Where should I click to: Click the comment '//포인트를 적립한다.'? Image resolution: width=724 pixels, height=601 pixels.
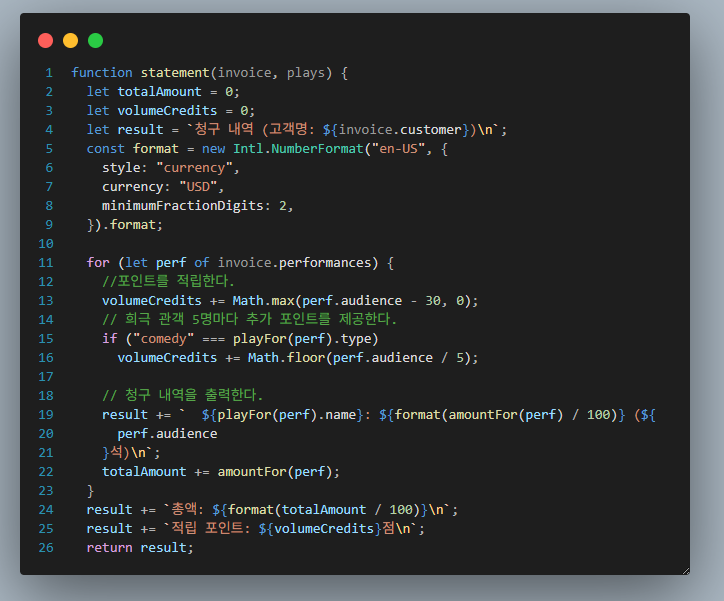coord(168,281)
